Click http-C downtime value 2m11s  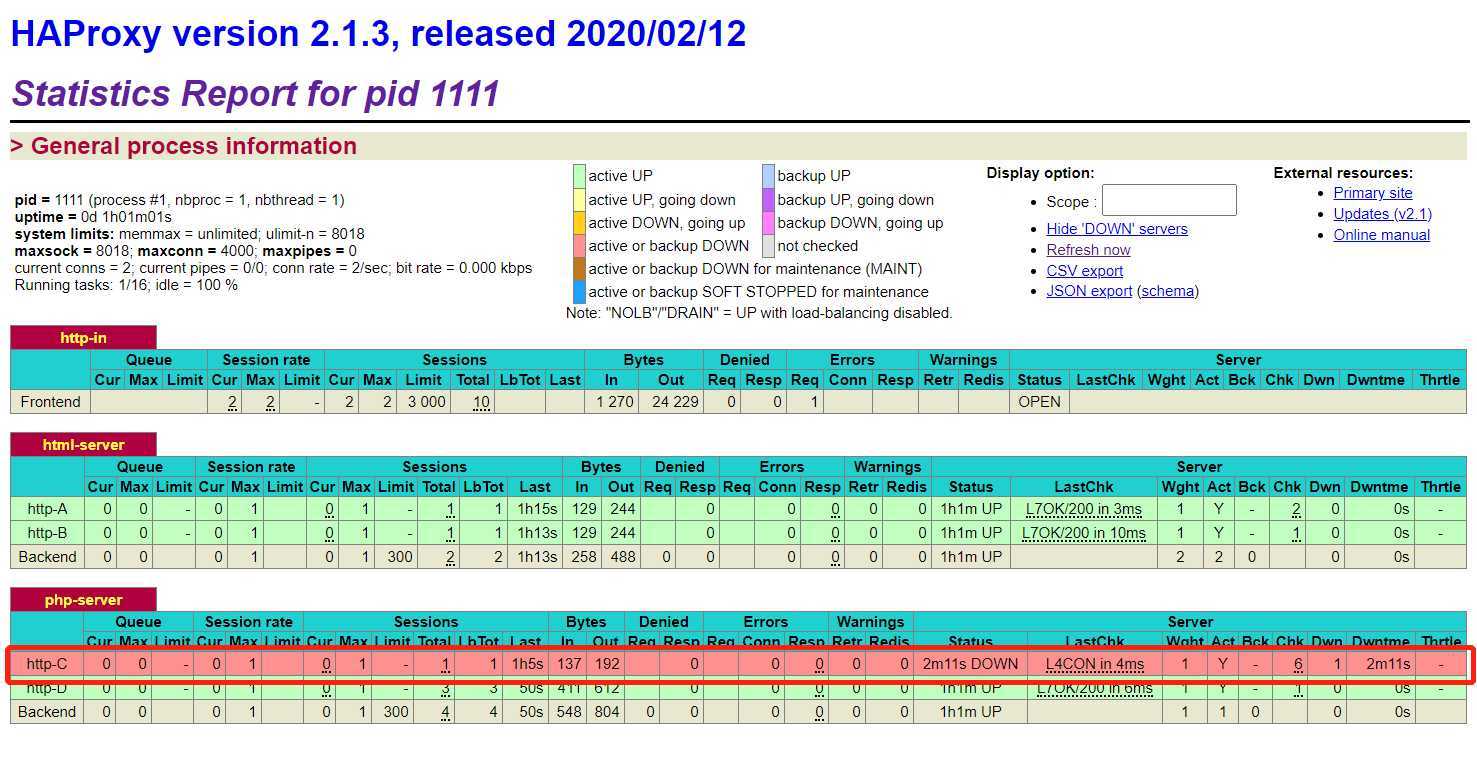[1390, 664]
